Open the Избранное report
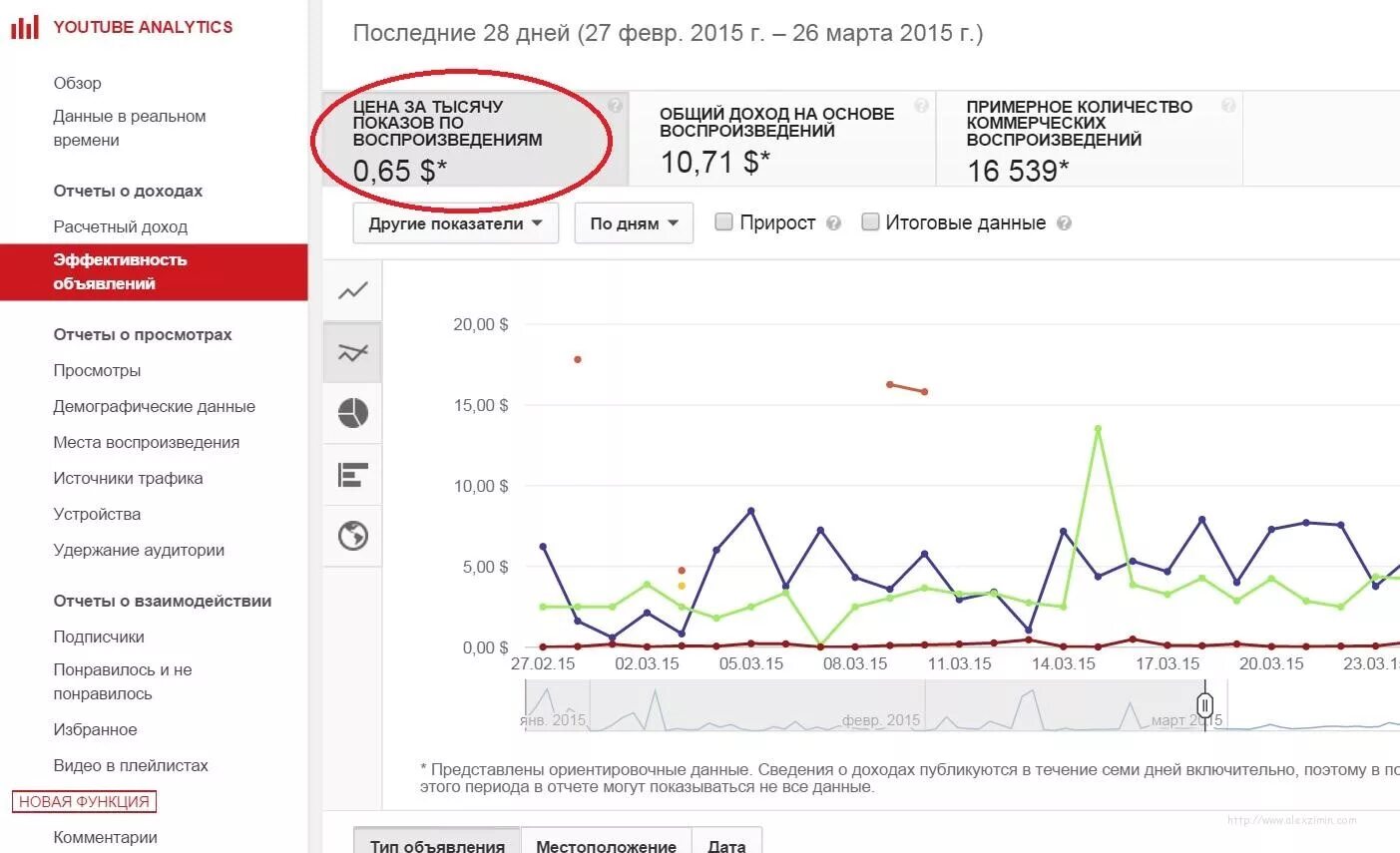The image size is (1400, 853). coord(95,729)
